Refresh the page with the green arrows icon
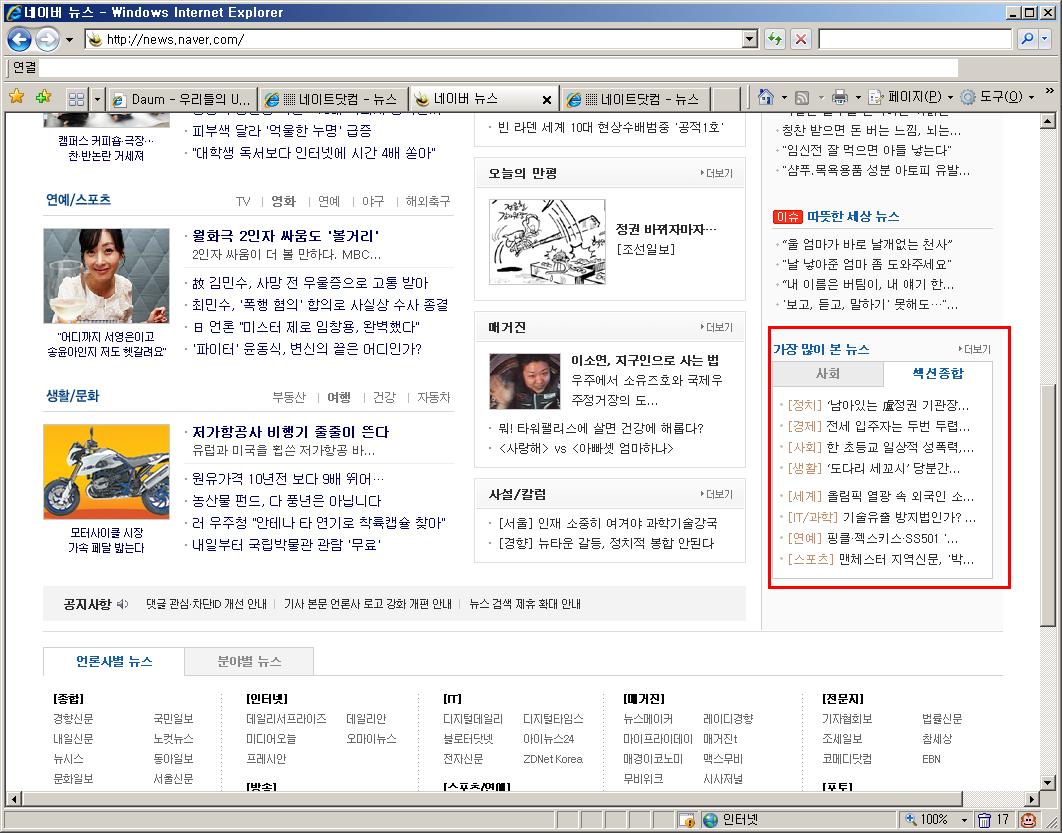The image size is (1062, 833). coord(774,39)
